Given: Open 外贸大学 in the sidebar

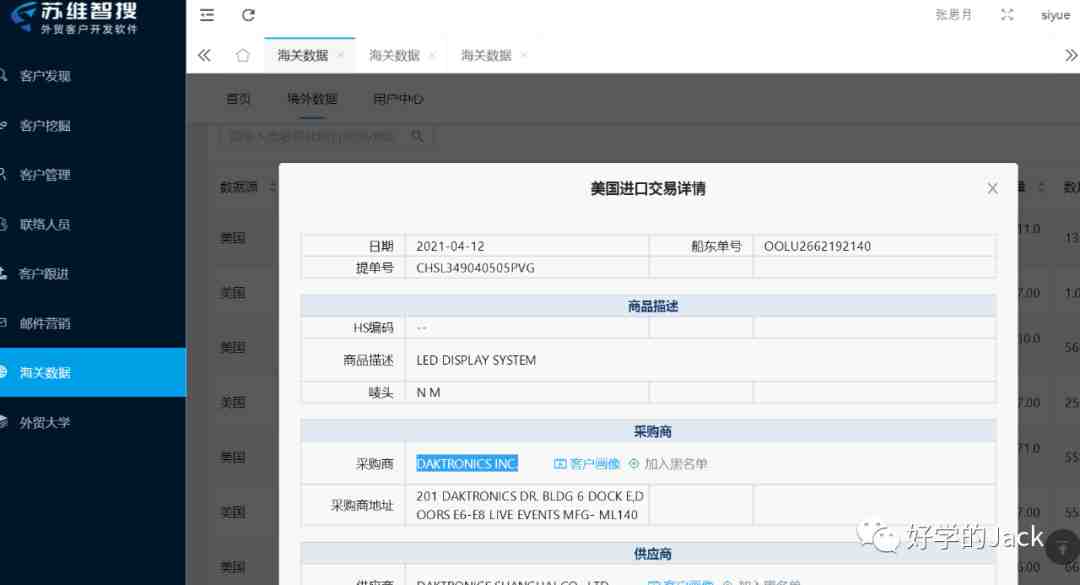Looking at the screenshot, I should coord(45,423).
